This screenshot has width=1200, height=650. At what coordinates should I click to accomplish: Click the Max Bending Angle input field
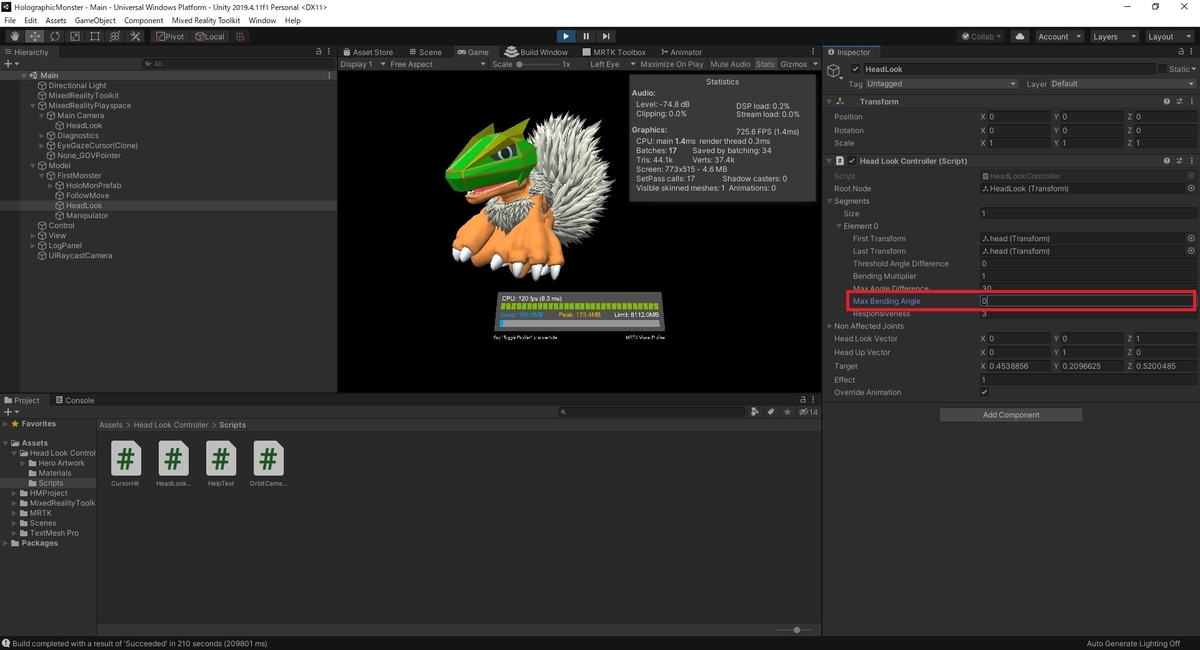(x=1087, y=301)
